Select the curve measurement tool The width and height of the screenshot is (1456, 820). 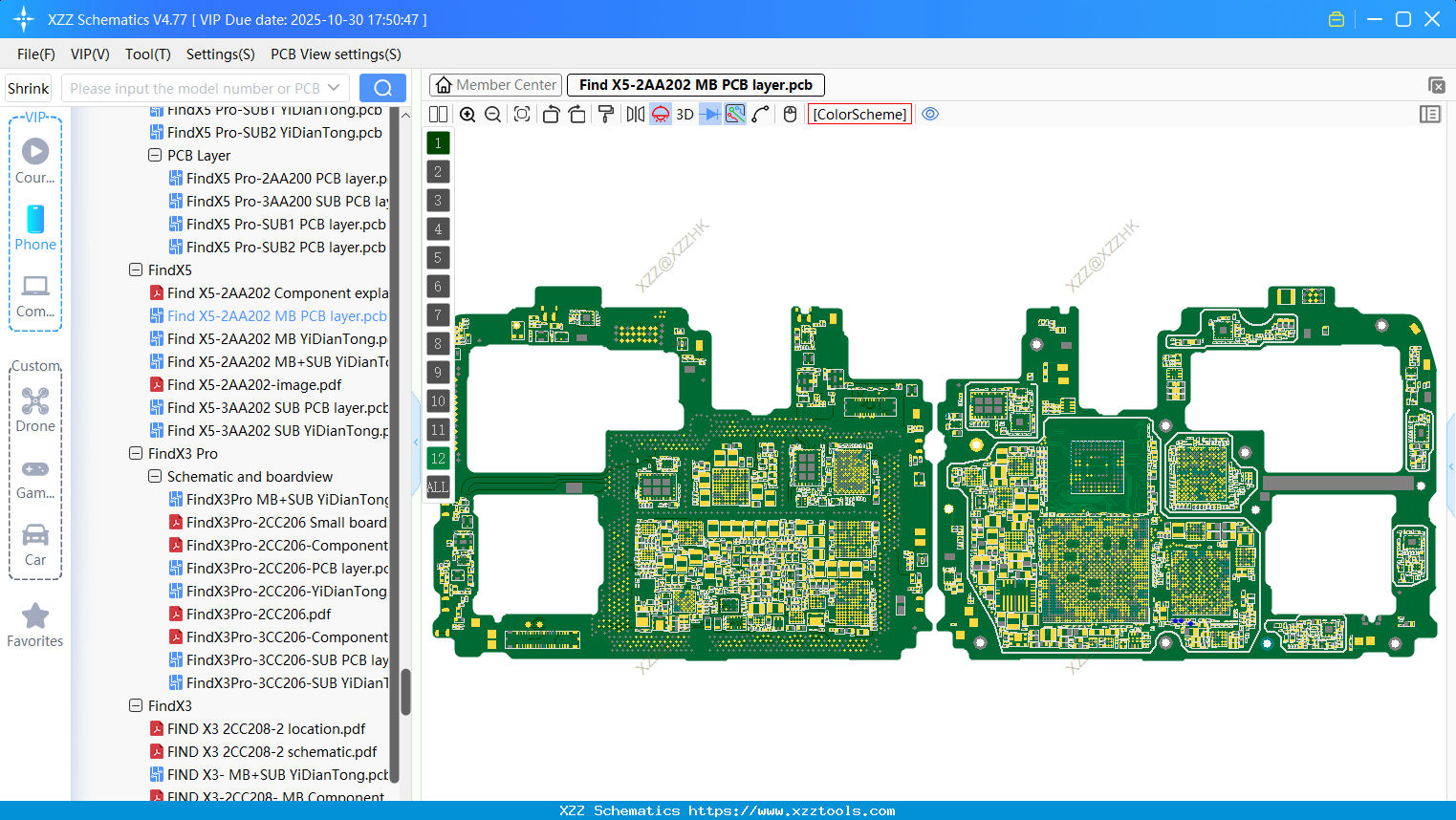pos(760,114)
